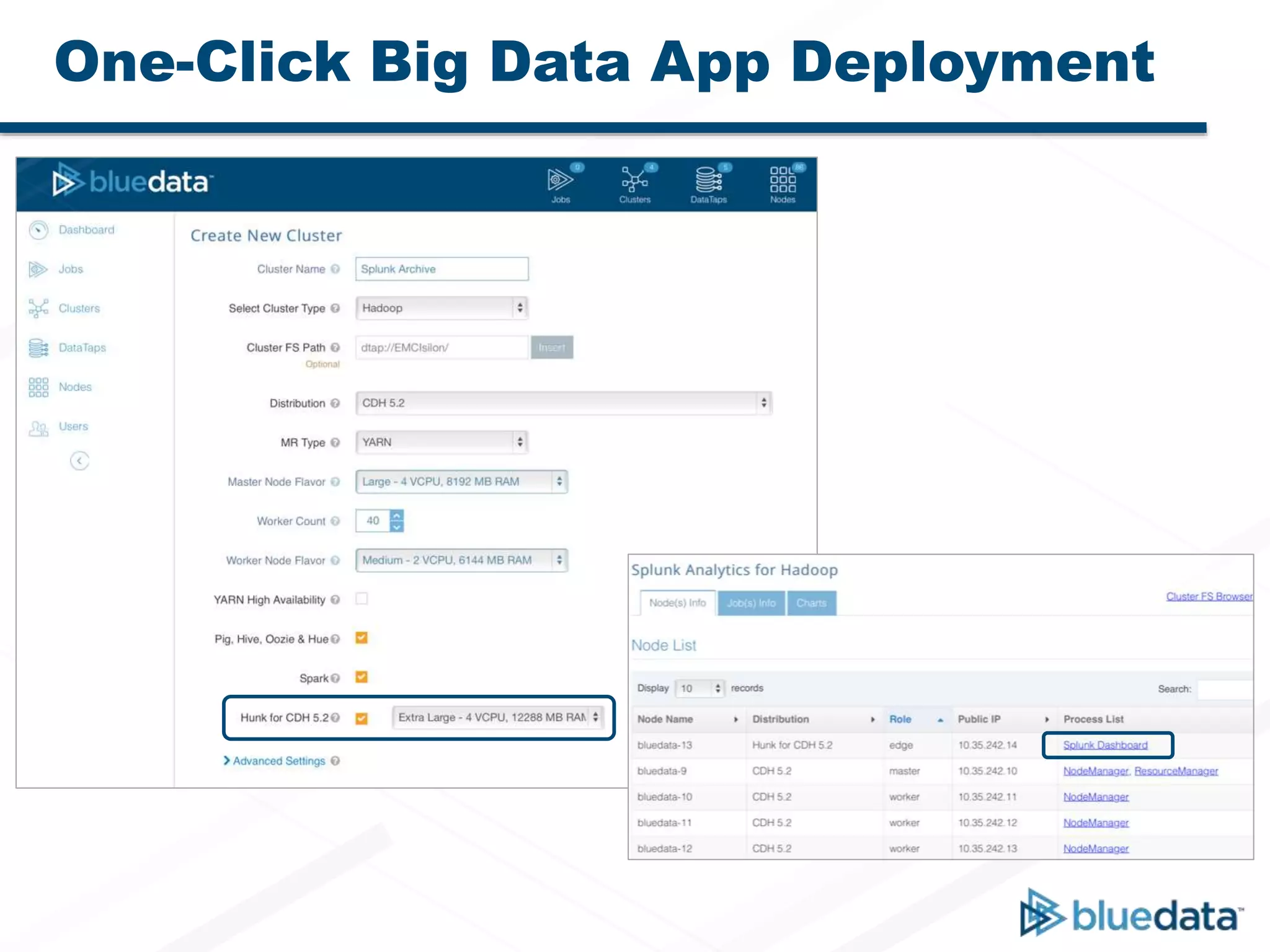Click Cluster FS Path input field
The height and width of the screenshot is (952, 1270).
click(442, 348)
